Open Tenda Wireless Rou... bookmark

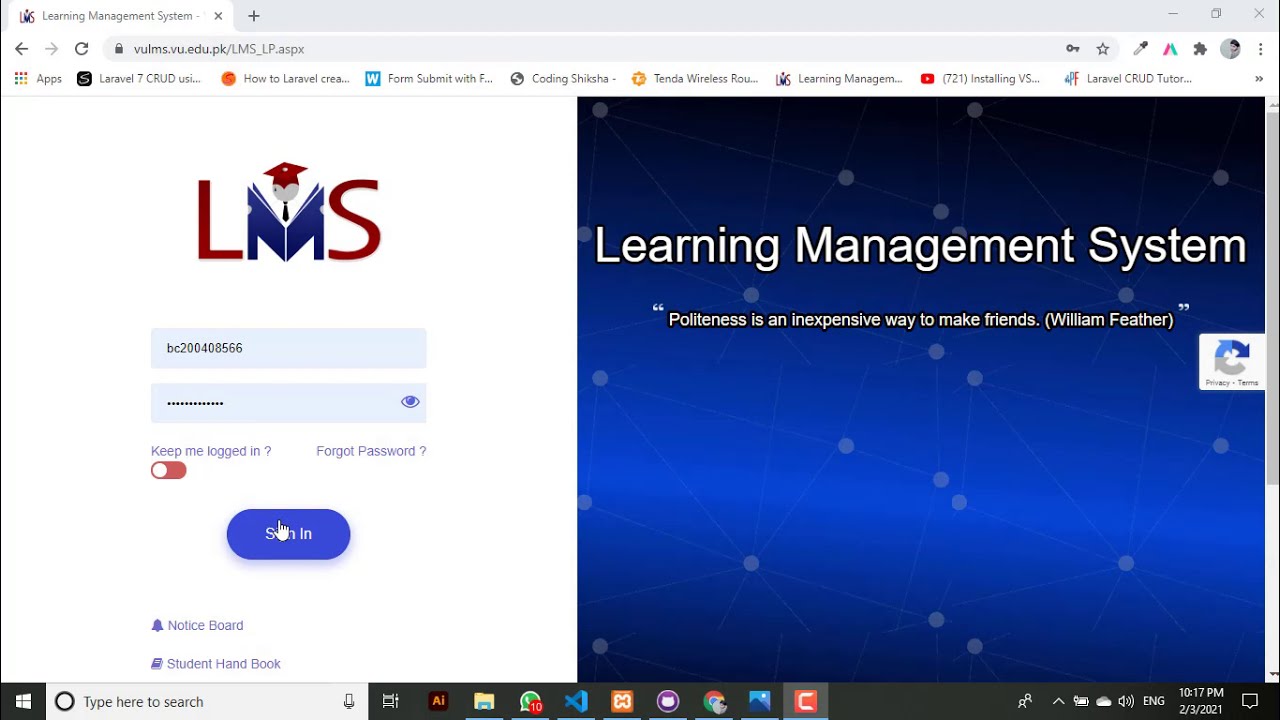[695, 79]
